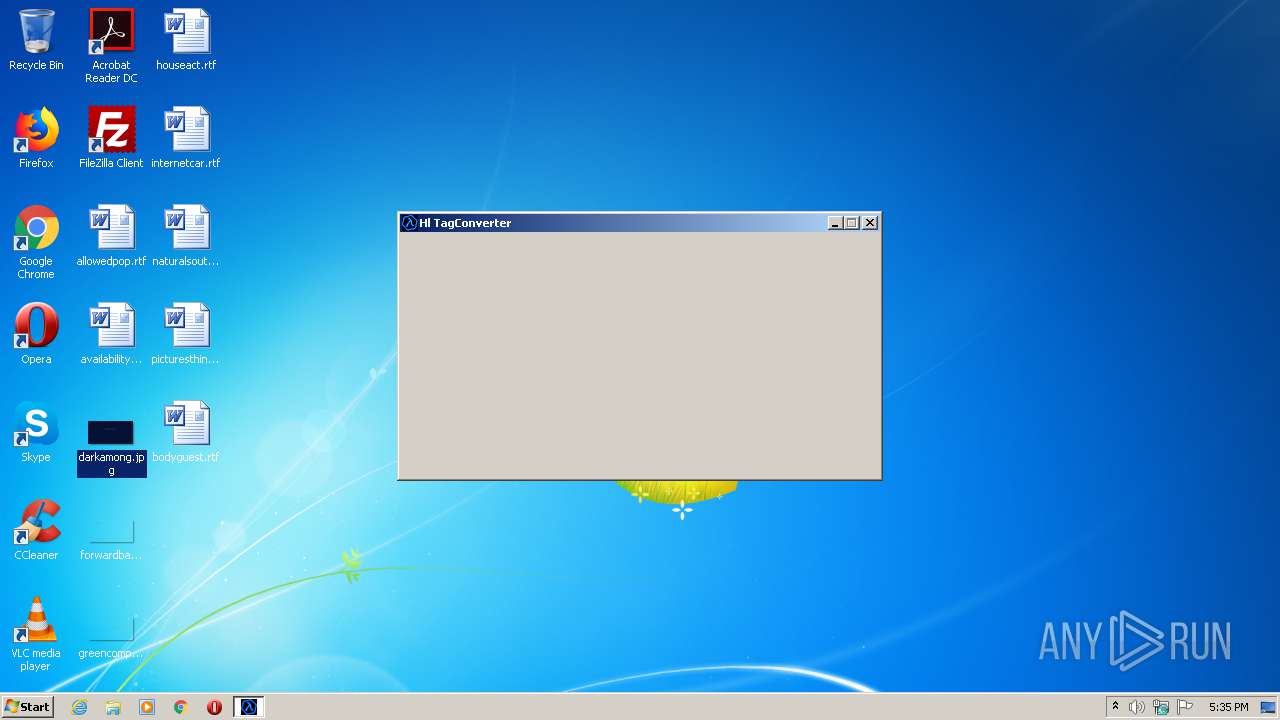
Task: Open Firefox desktop shortcut
Action: tap(36, 138)
